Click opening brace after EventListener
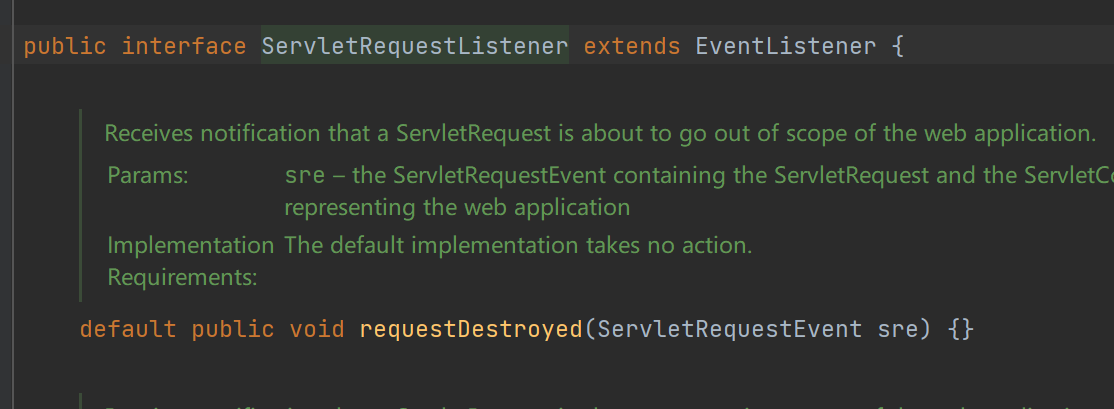The height and width of the screenshot is (409, 1114). 896,47
